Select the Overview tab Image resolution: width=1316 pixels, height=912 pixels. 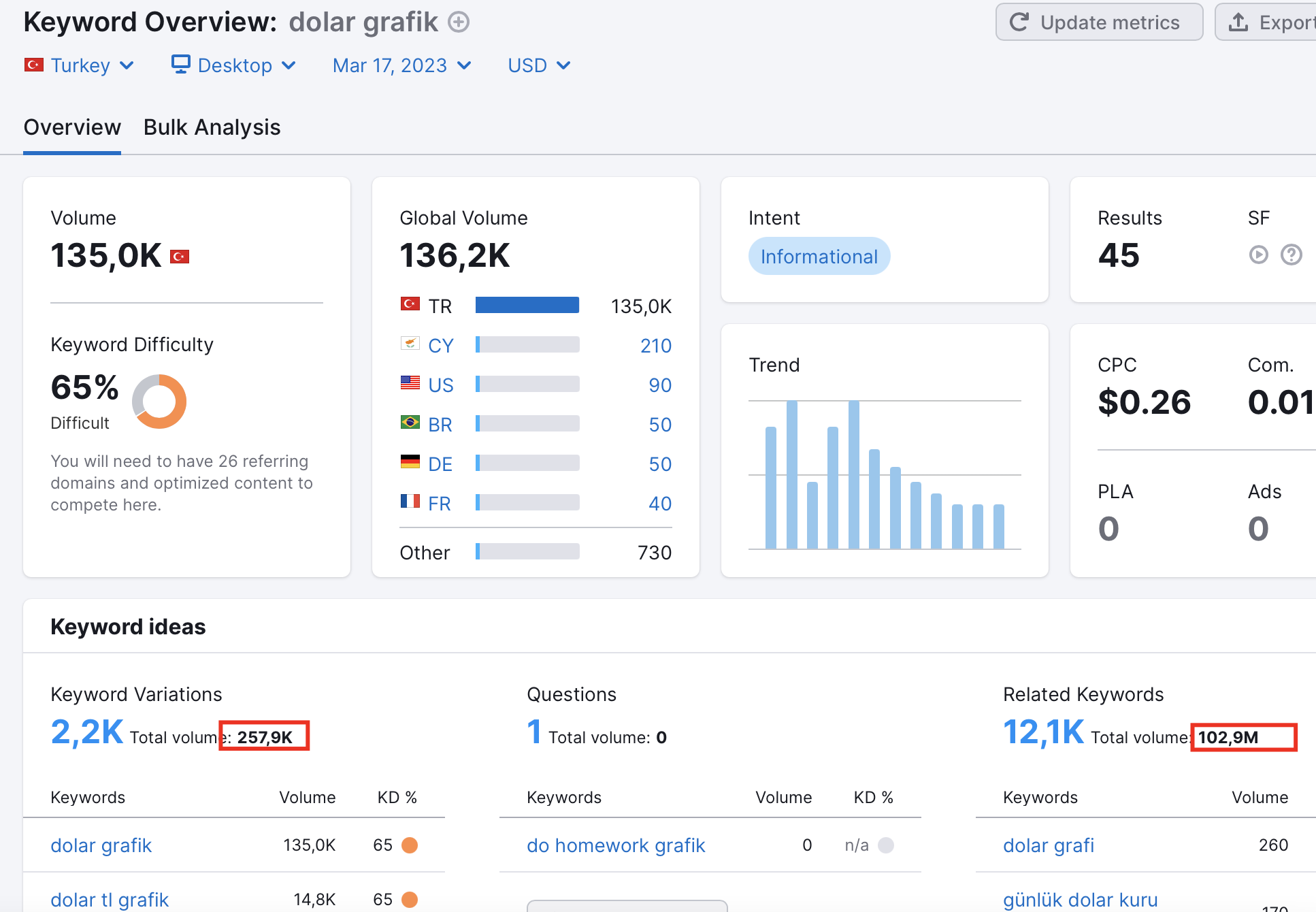click(72, 127)
